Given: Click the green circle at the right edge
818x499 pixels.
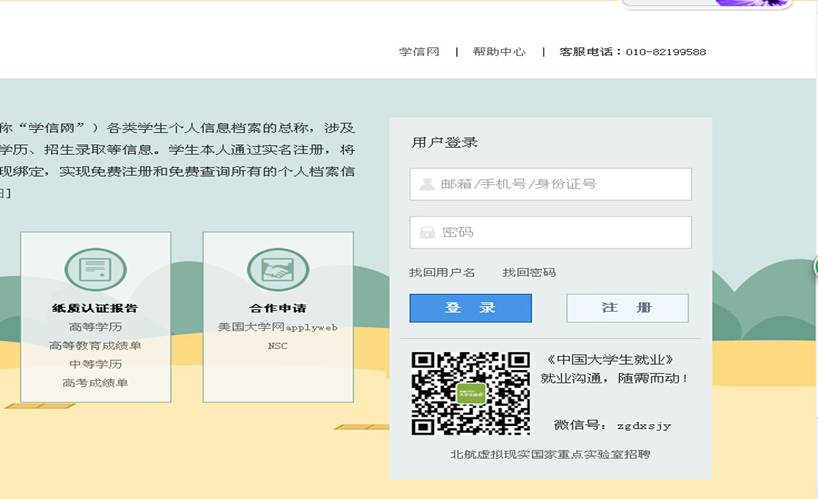Looking at the screenshot, I should pos(814,267).
